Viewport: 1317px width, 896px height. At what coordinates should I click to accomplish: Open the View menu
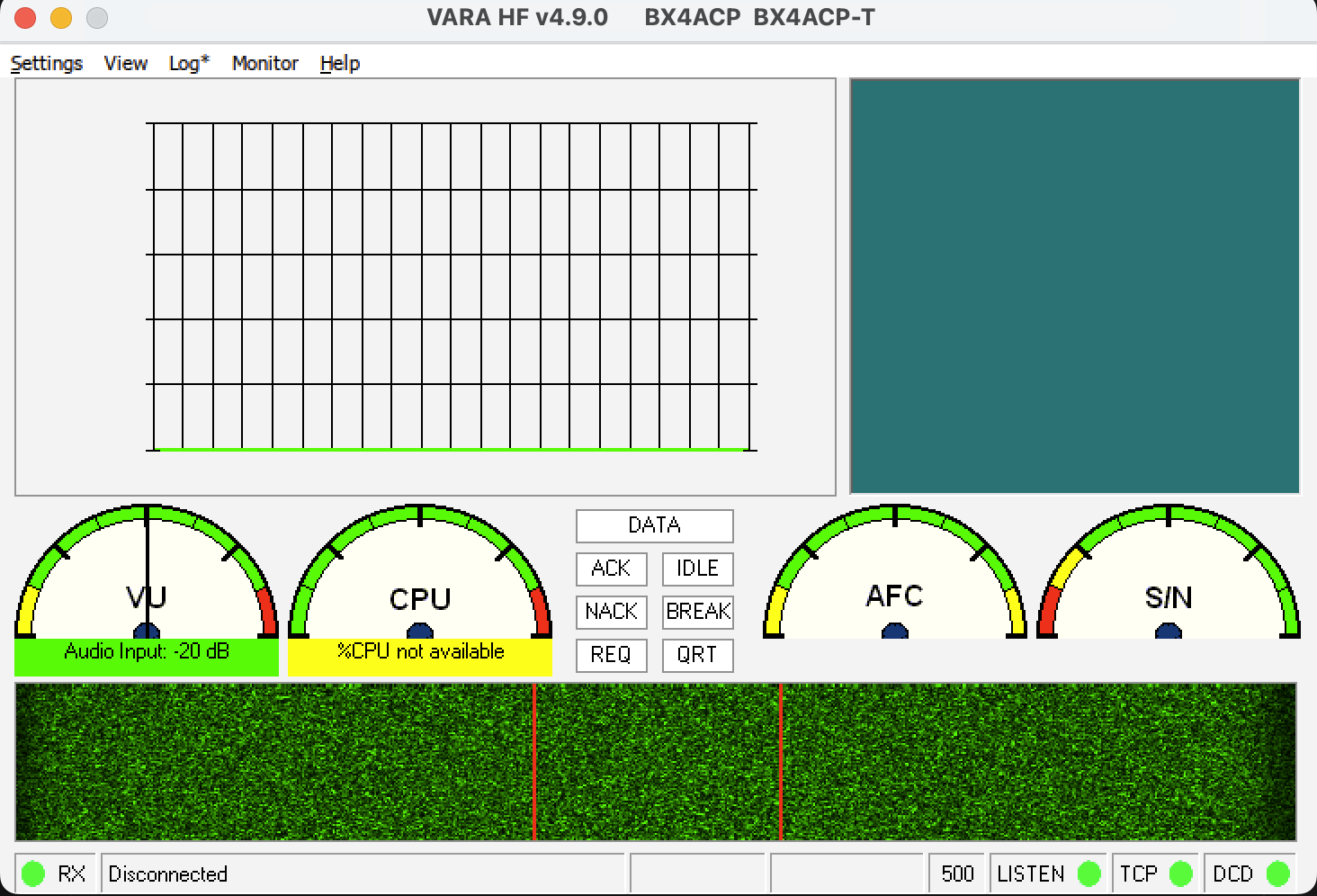(x=125, y=63)
